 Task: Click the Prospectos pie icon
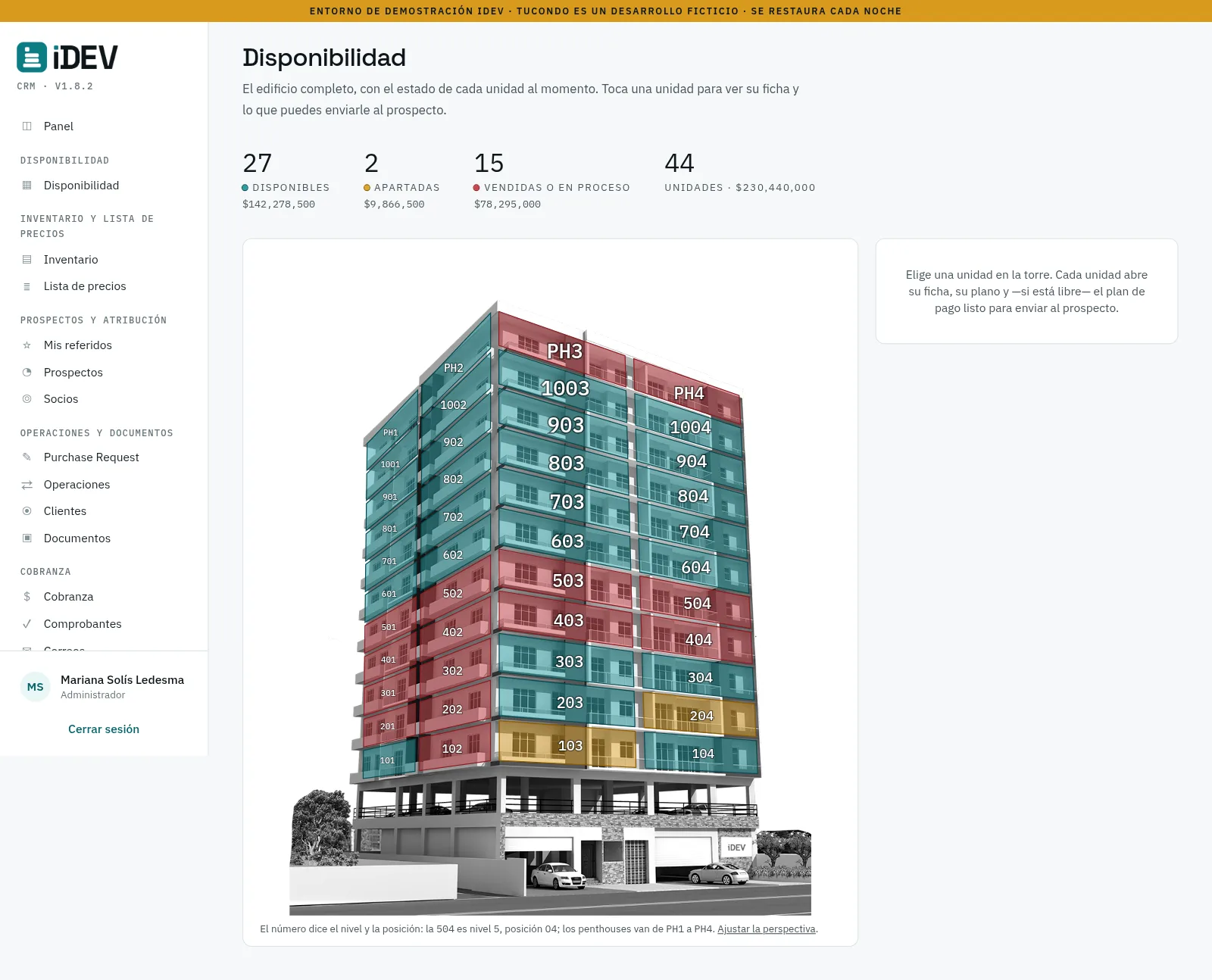[x=27, y=373]
